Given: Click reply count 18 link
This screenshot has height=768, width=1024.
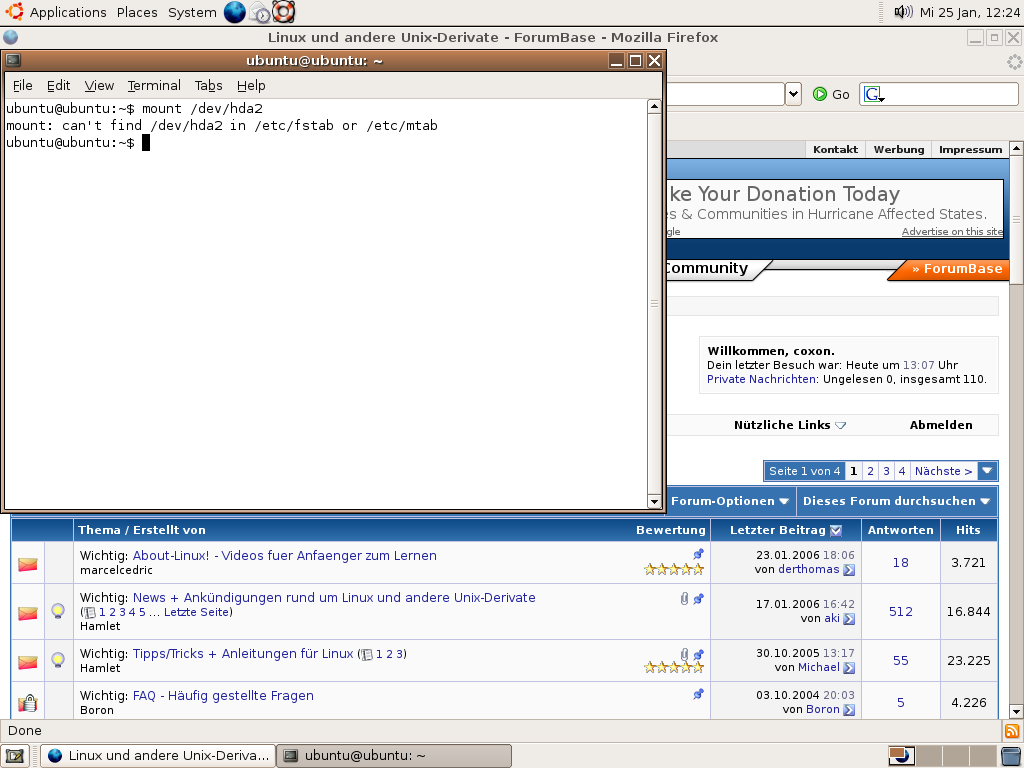Looking at the screenshot, I should pyautogui.click(x=901, y=563).
